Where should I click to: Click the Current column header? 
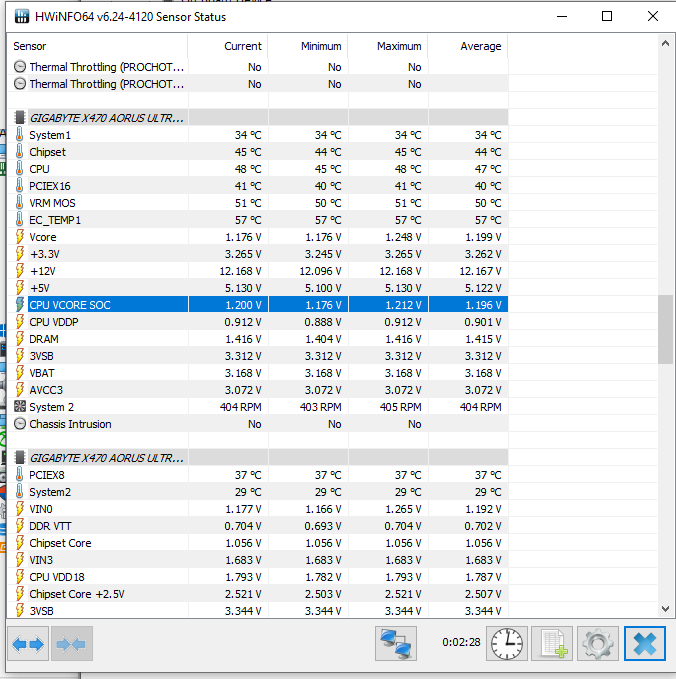(228, 46)
